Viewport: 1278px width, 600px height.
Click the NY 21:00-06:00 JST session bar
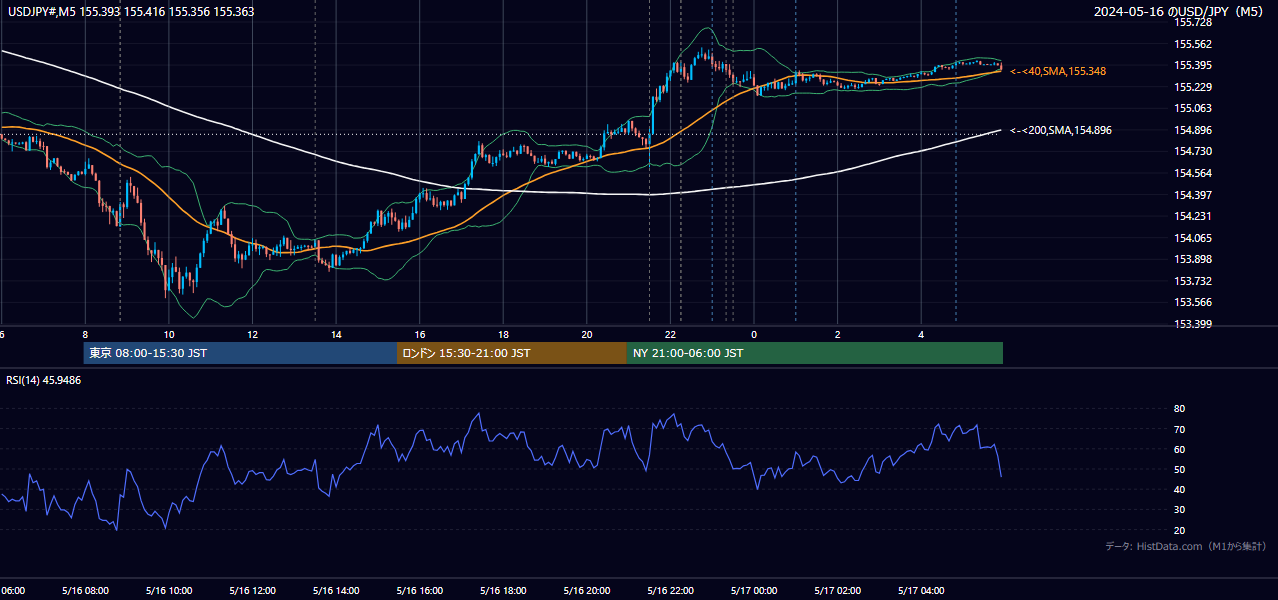point(815,353)
